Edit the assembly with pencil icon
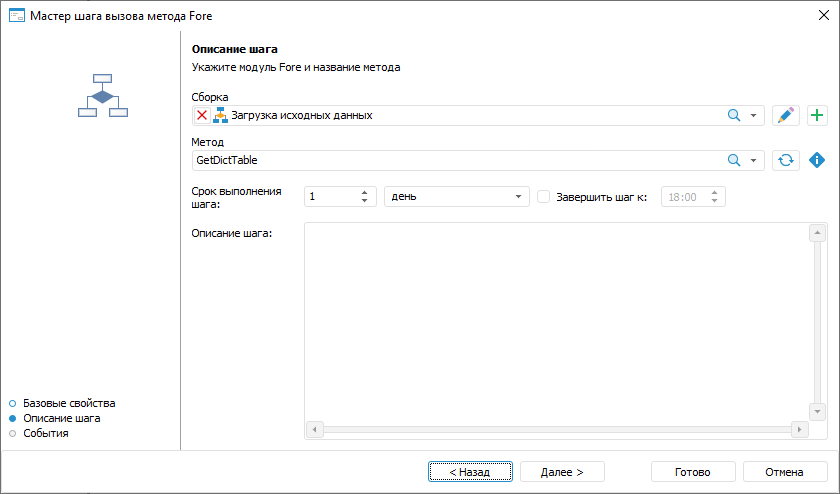Image resolution: width=840 pixels, height=494 pixels. pyautogui.click(x=786, y=116)
